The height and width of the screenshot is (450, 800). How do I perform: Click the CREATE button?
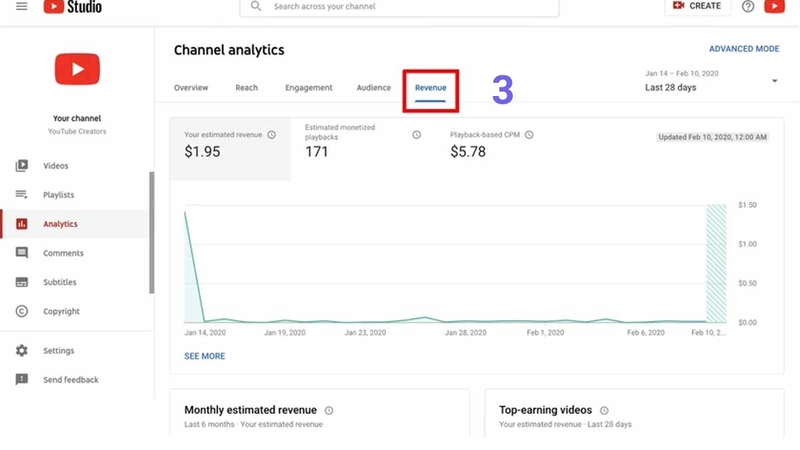pos(697,6)
